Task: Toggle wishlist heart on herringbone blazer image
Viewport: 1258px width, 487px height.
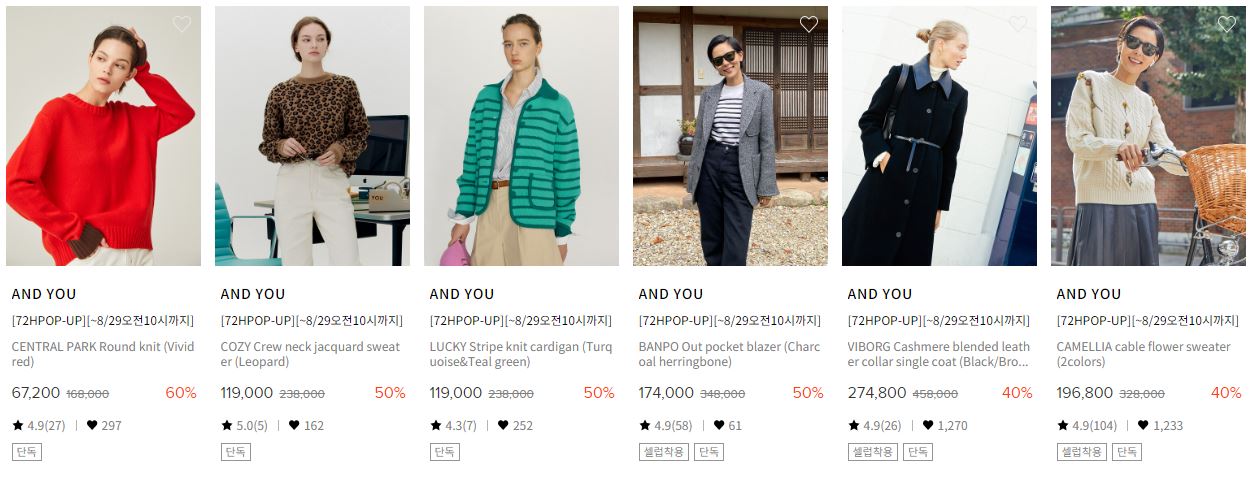Action: click(x=808, y=24)
